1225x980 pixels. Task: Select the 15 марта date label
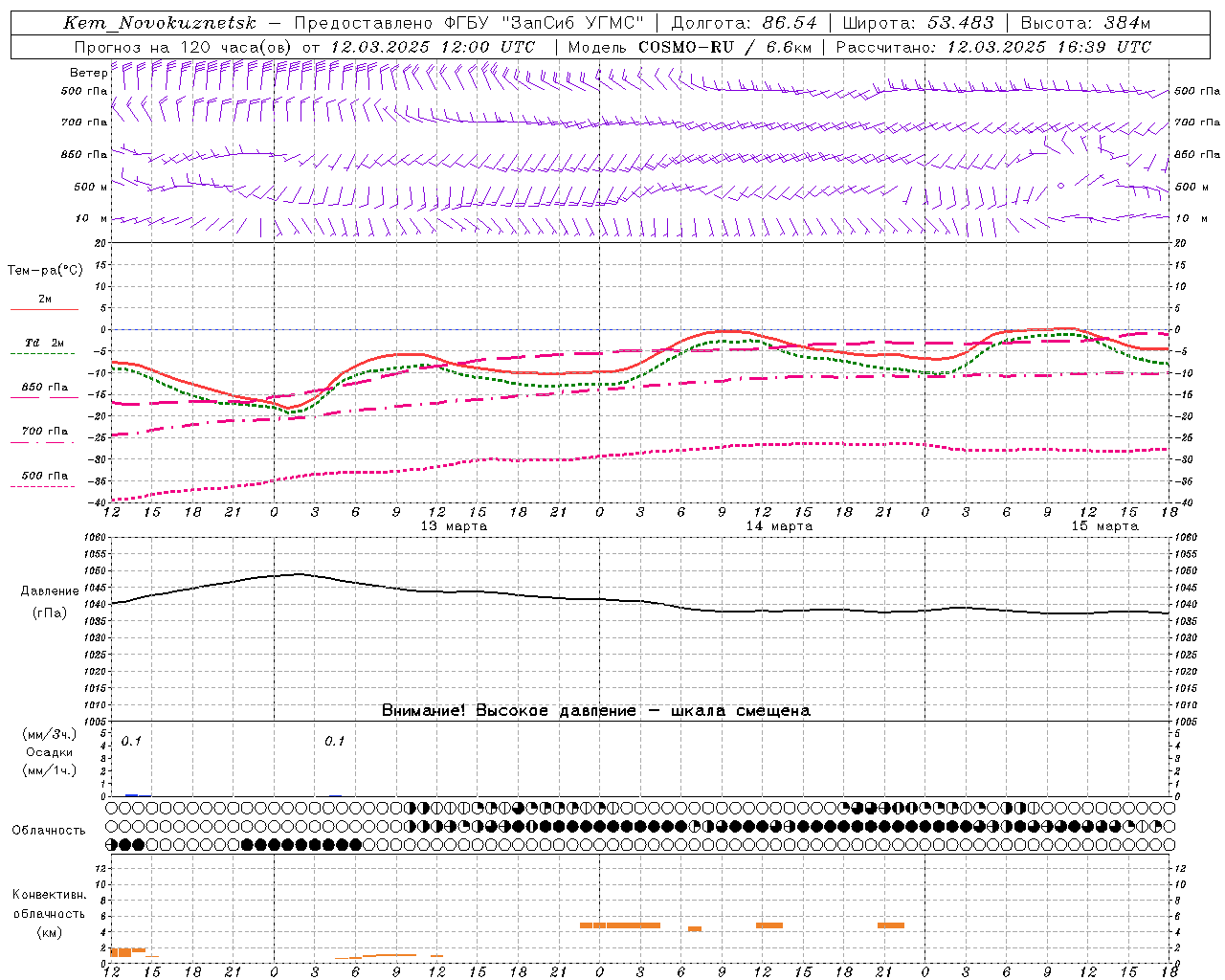click(x=1104, y=526)
